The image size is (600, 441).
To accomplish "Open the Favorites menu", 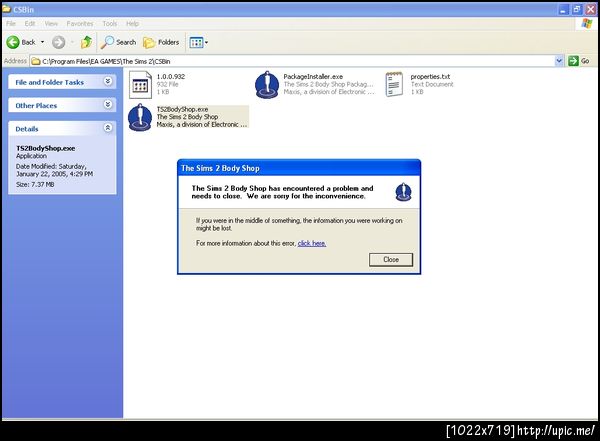I will coord(80,24).
